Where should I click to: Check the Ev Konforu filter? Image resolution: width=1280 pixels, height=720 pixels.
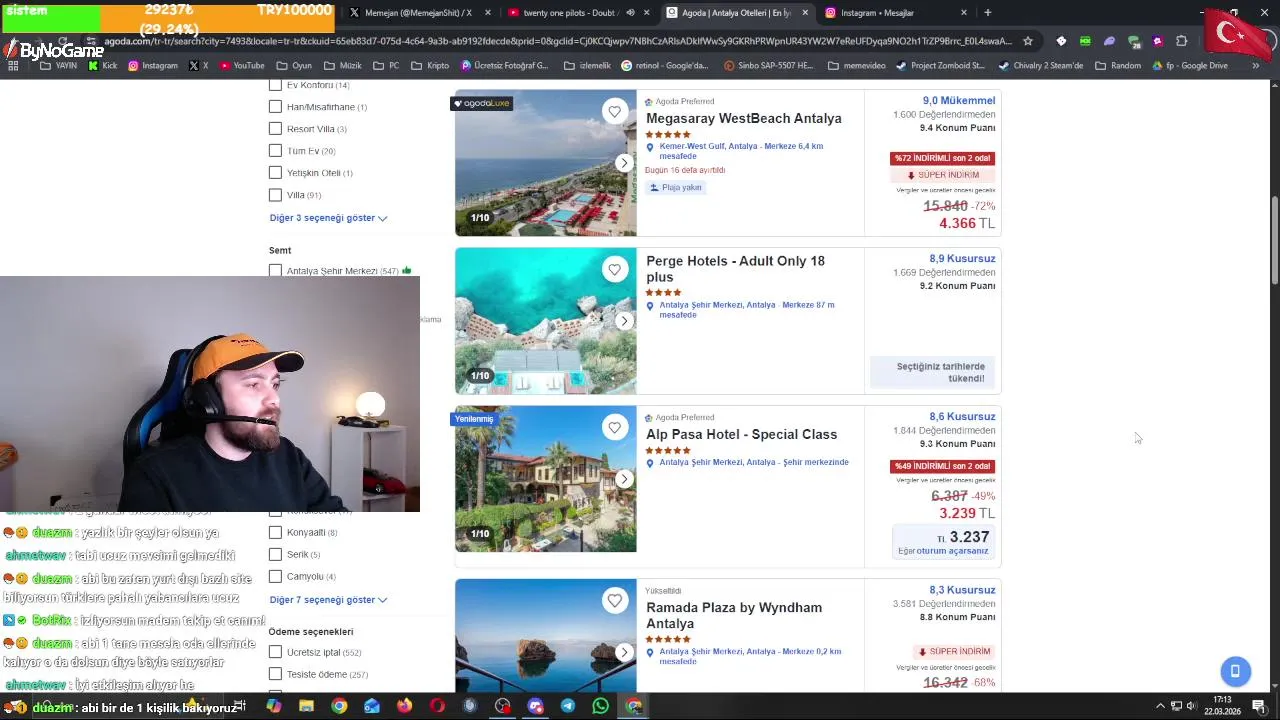(275, 86)
